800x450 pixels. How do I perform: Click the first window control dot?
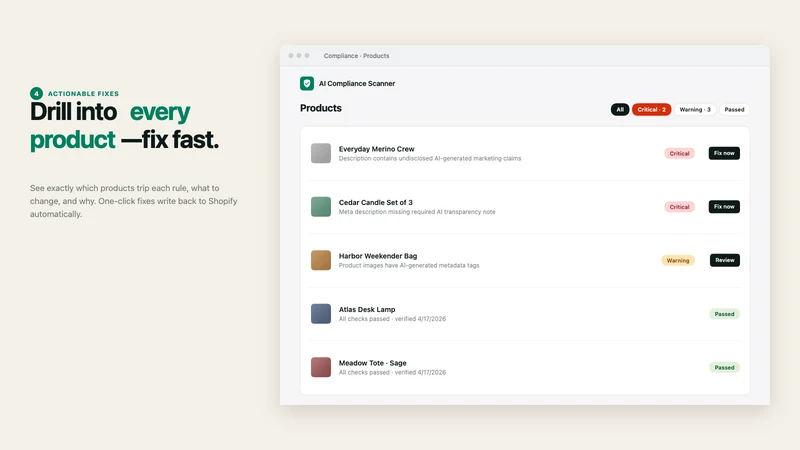point(291,56)
